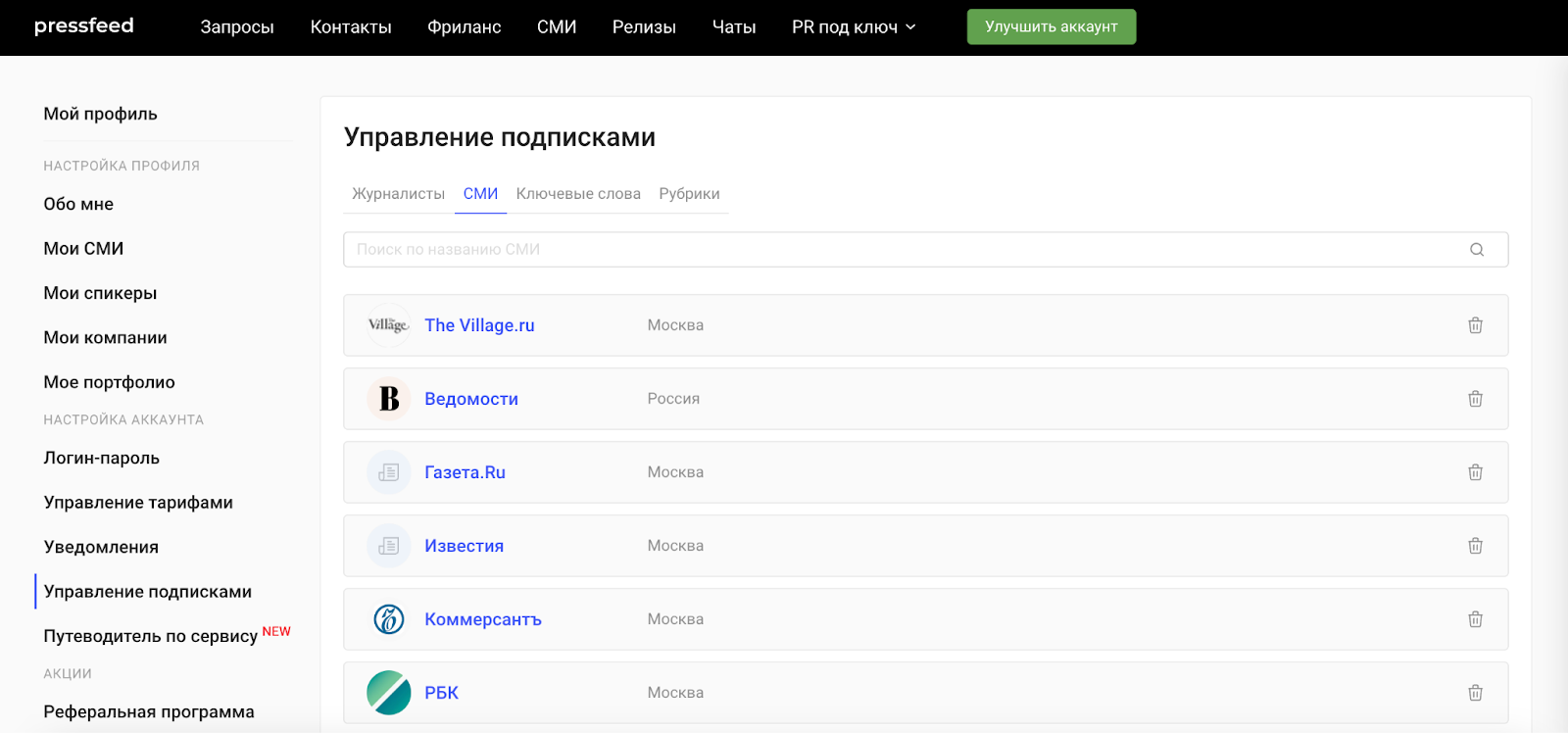1568x733 pixels.
Task: Open the Ключевые слова tab
Action: click(x=578, y=194)
